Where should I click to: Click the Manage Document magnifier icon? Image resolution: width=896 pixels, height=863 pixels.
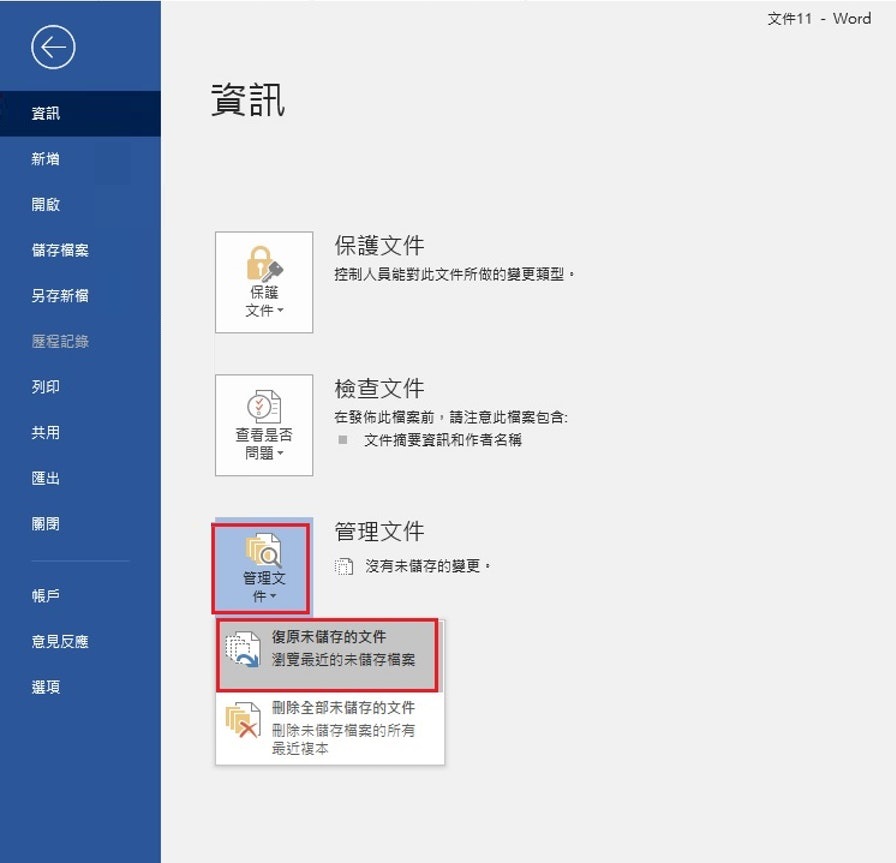tap(263, 549)
